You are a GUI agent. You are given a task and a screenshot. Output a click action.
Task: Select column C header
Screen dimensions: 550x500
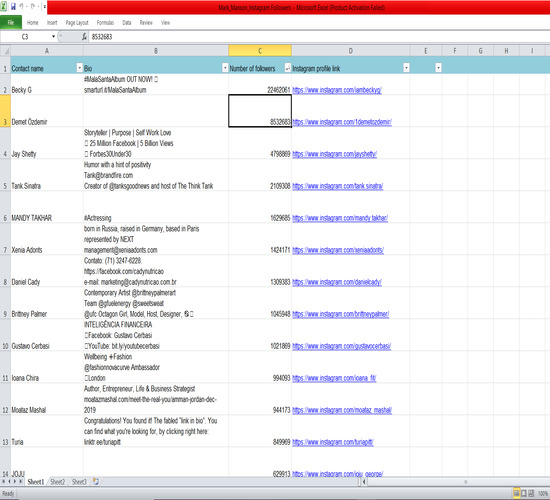click(x=260, y=51)
